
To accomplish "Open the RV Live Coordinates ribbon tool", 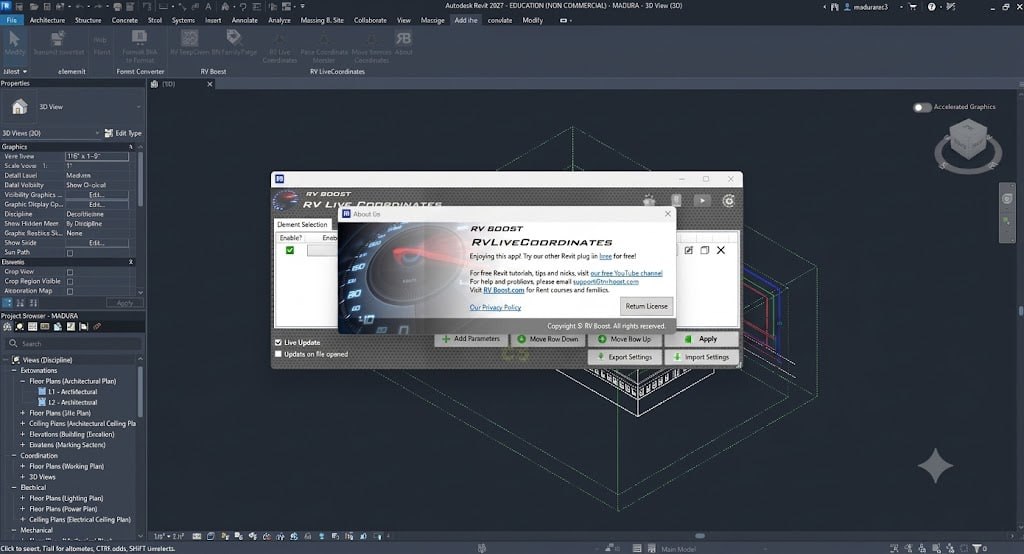I will [x=280, y=46].
